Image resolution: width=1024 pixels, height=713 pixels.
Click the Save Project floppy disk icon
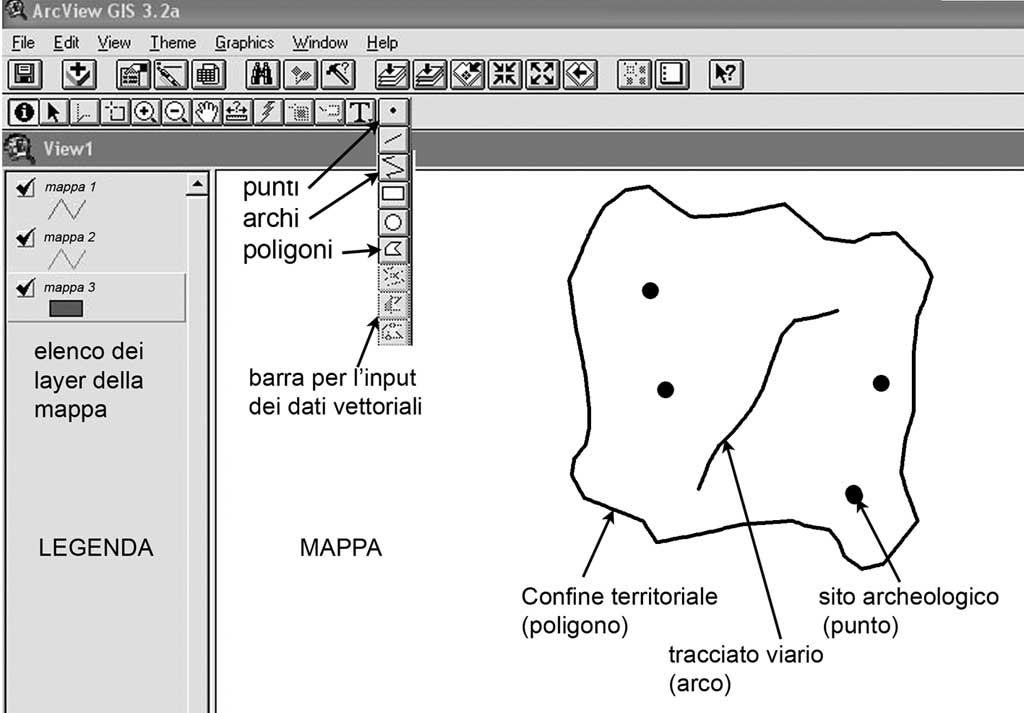click(x=22, y=74)
